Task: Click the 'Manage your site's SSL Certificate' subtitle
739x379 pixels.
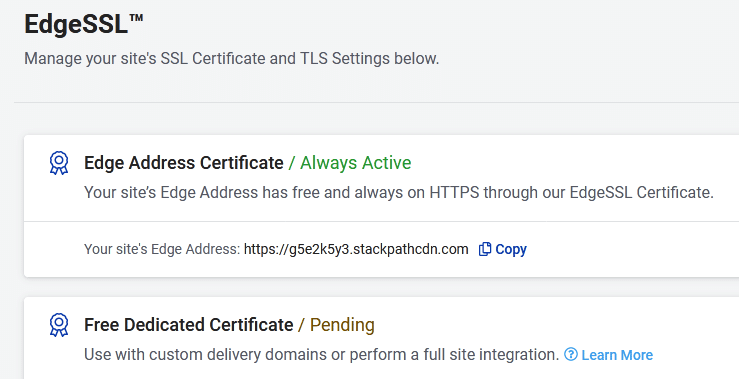Action: (231, 58)
